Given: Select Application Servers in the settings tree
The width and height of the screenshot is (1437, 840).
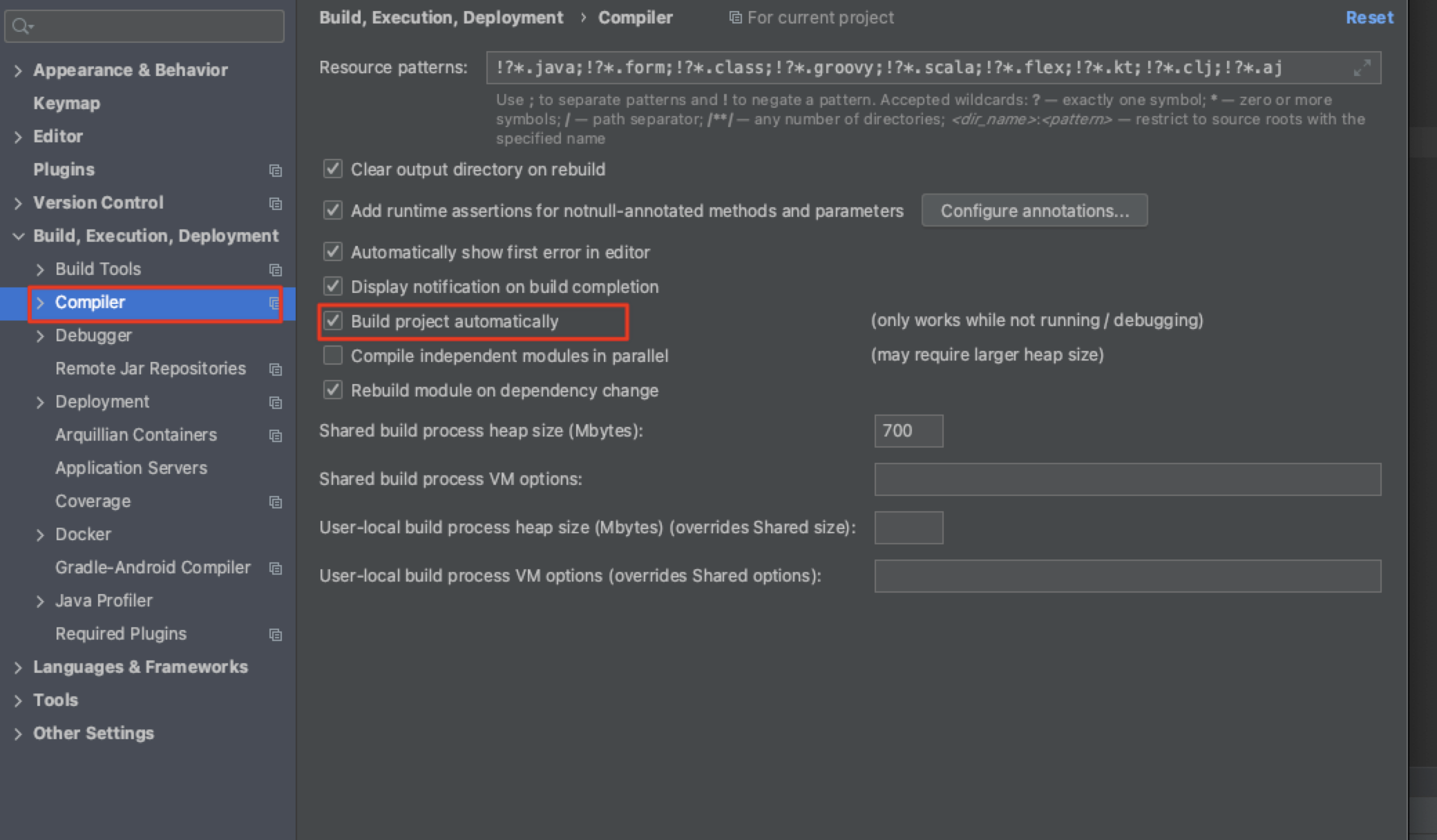Looking at the screenshot, I should 131,468.
